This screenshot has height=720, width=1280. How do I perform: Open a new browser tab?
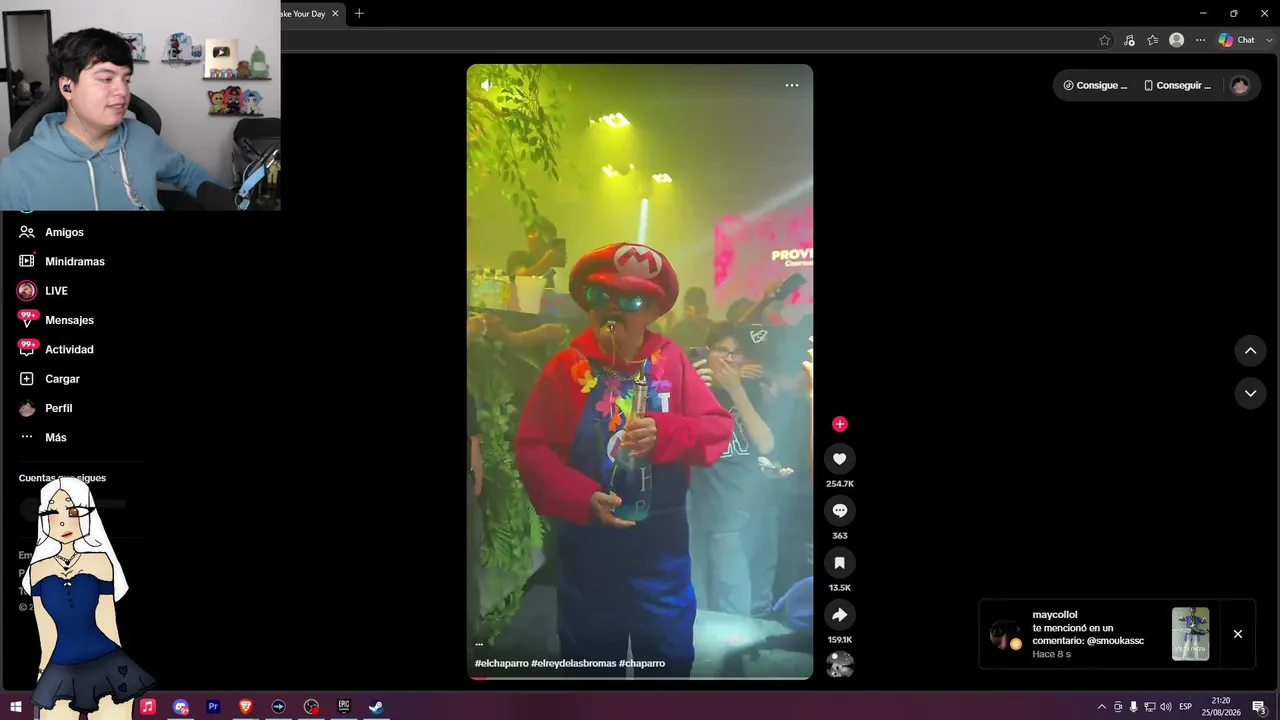click(x=359, y=13)
